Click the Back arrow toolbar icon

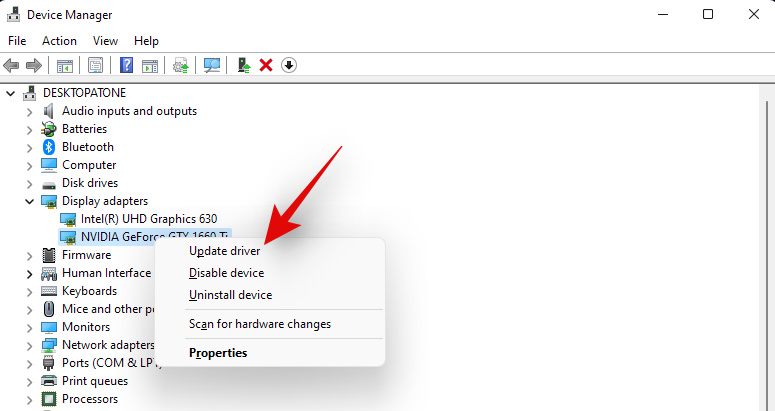pyautogui.click(x=11, y=65)
